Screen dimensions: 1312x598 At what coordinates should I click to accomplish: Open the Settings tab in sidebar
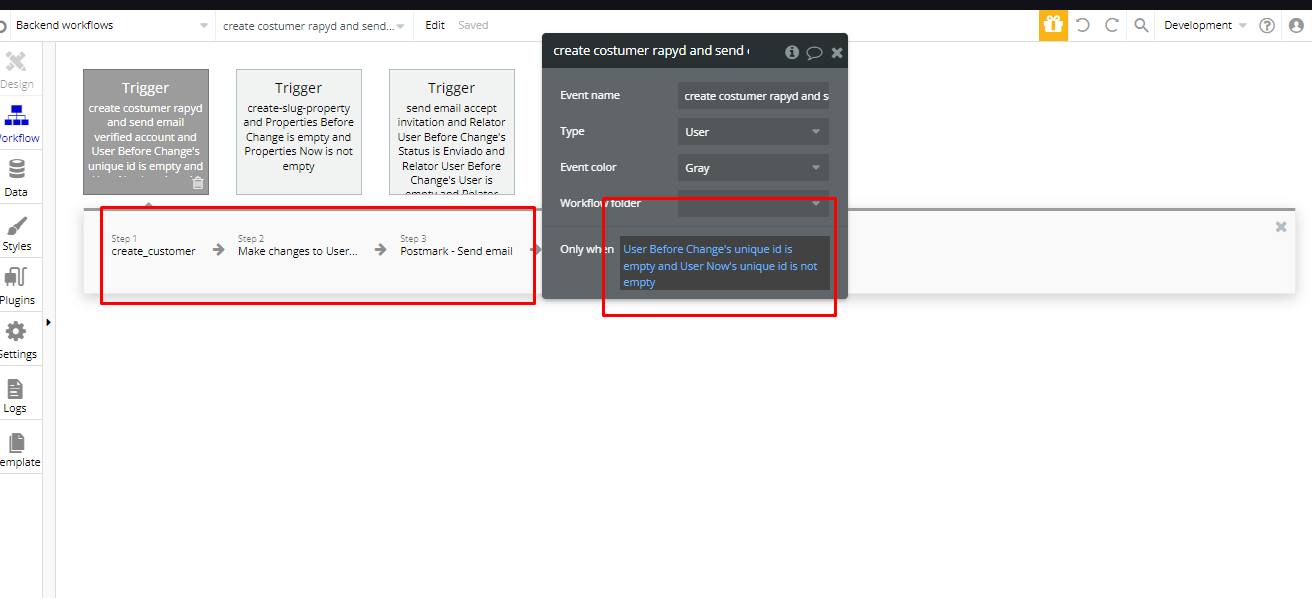click(17, 340)
